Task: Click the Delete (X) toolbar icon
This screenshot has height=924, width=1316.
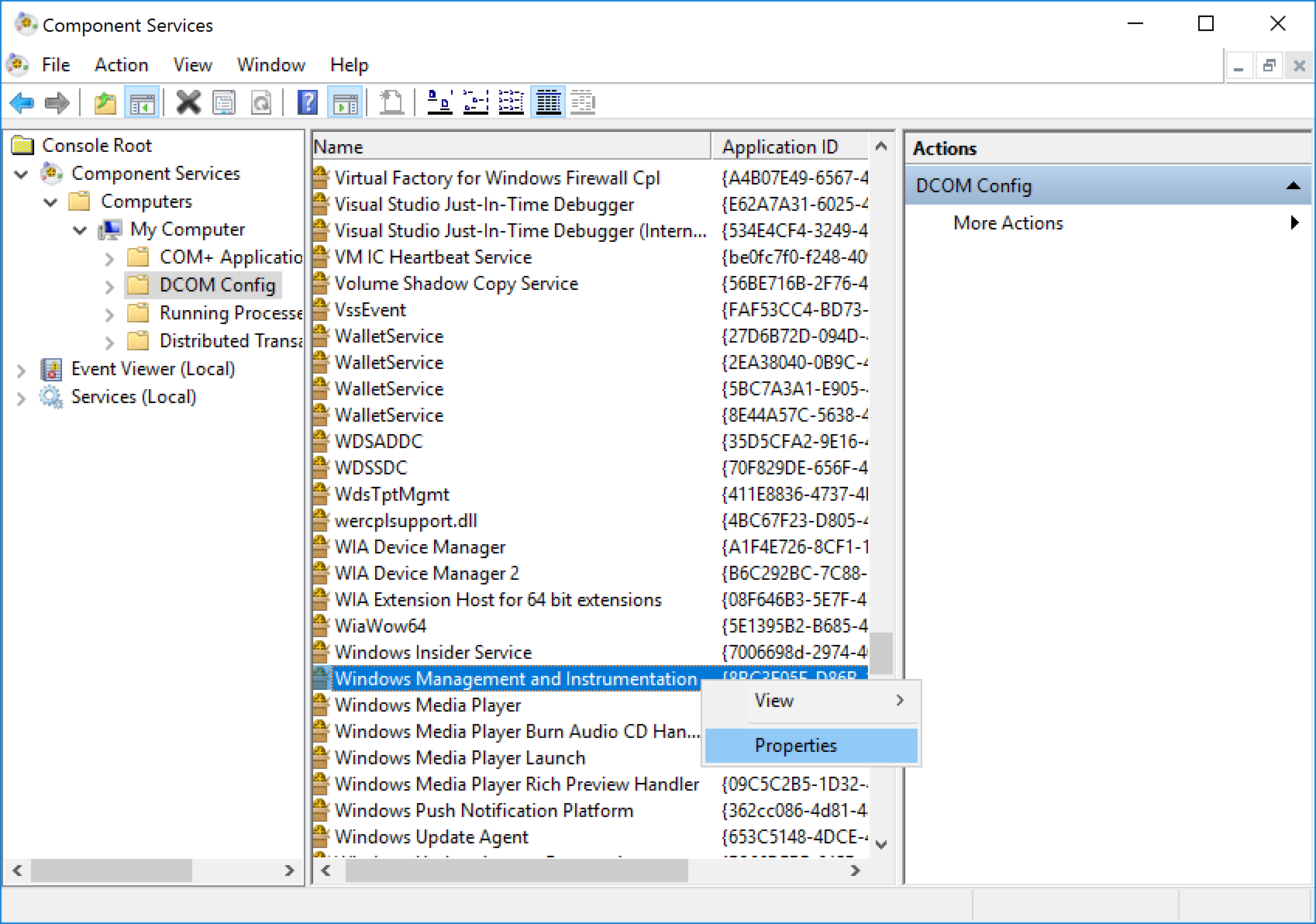Action: click(x=188, y=102)
